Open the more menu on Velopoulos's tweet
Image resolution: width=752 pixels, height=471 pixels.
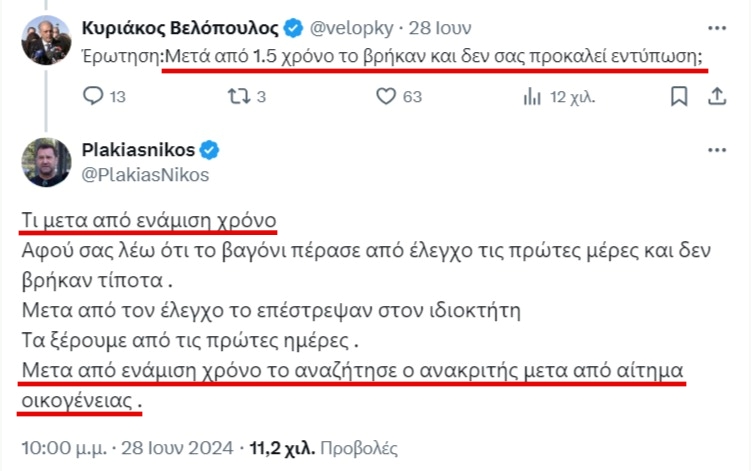pos(717,28)
